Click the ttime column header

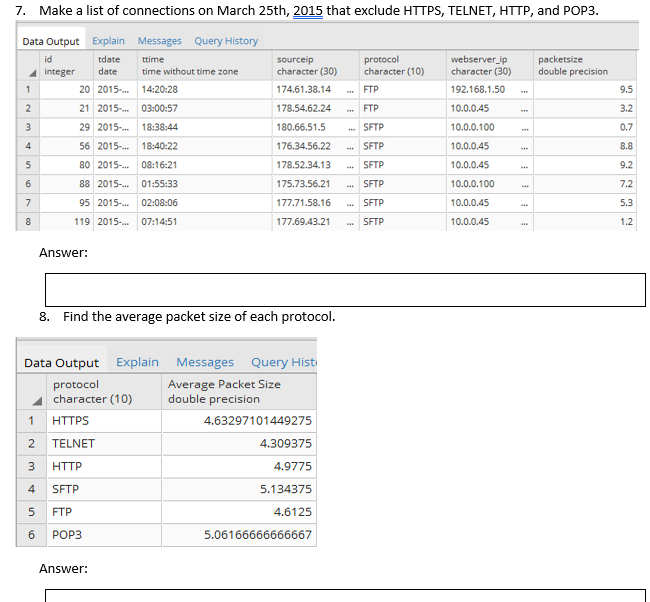tap(205, 66)
